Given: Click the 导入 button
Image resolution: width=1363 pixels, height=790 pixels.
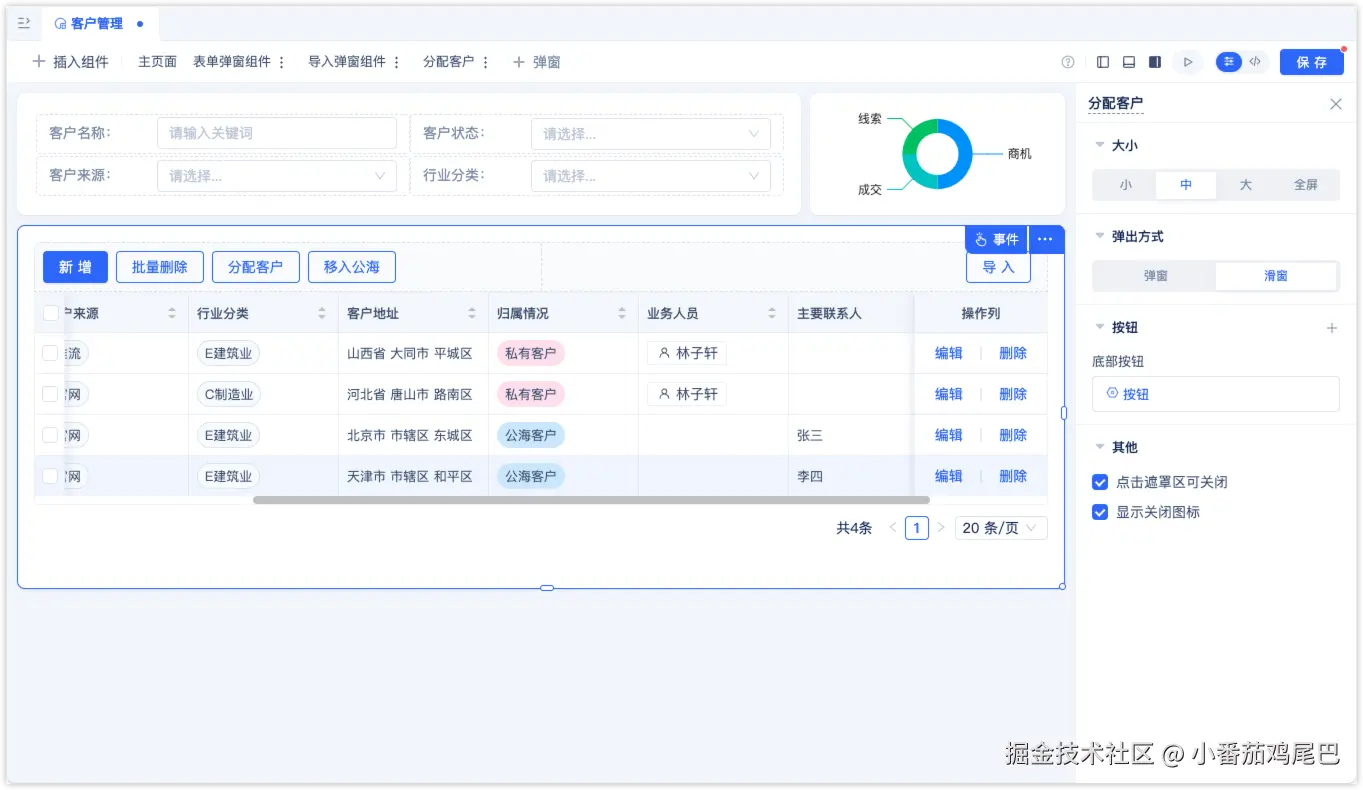Looking at the screenshot, I should [x=998, y=267].
